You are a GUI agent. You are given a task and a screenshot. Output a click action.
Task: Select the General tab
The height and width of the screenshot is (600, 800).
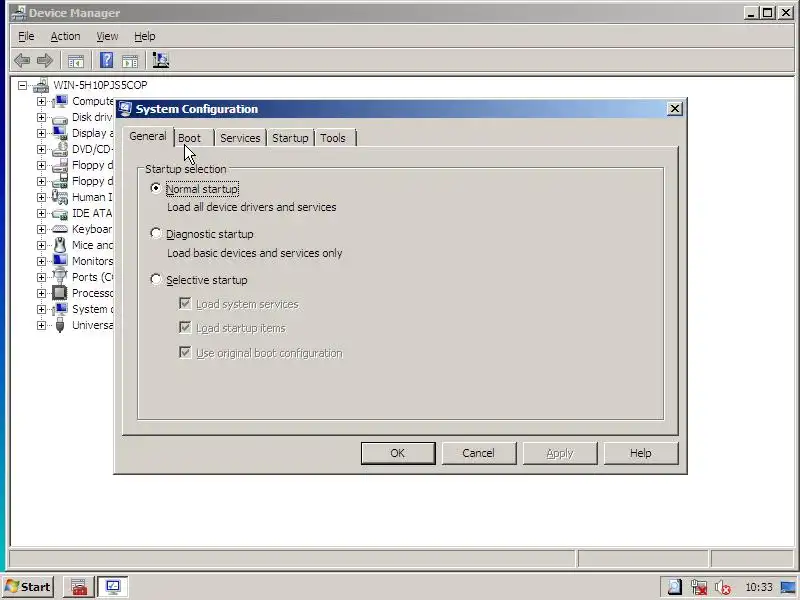(148, 136)
